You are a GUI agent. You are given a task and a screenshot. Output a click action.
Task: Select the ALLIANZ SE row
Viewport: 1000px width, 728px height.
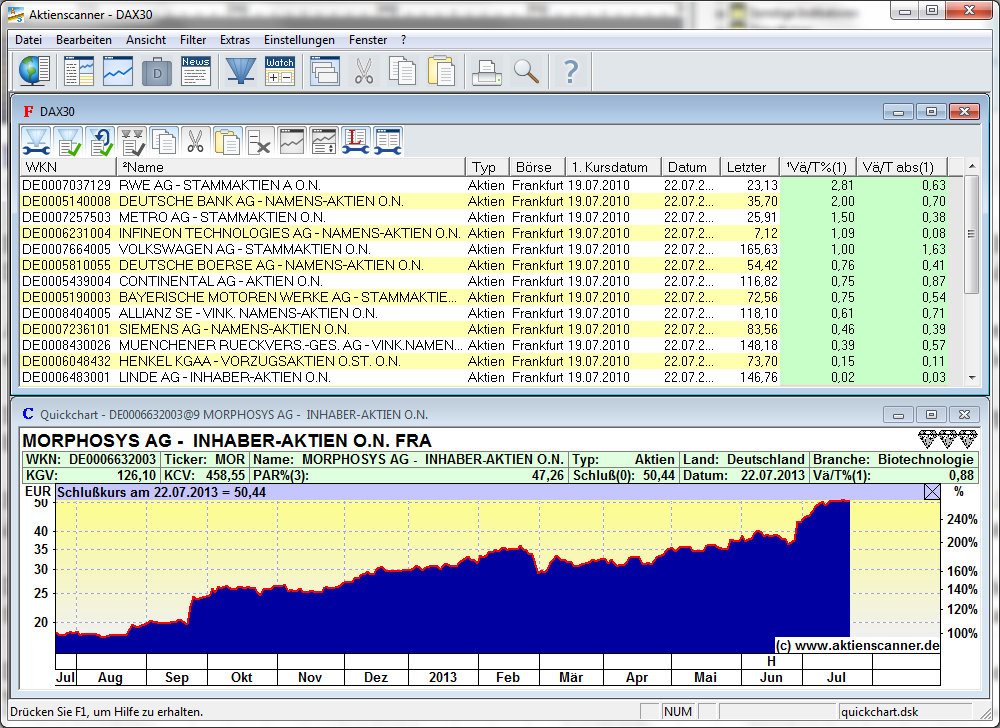(x=483, y=313)
